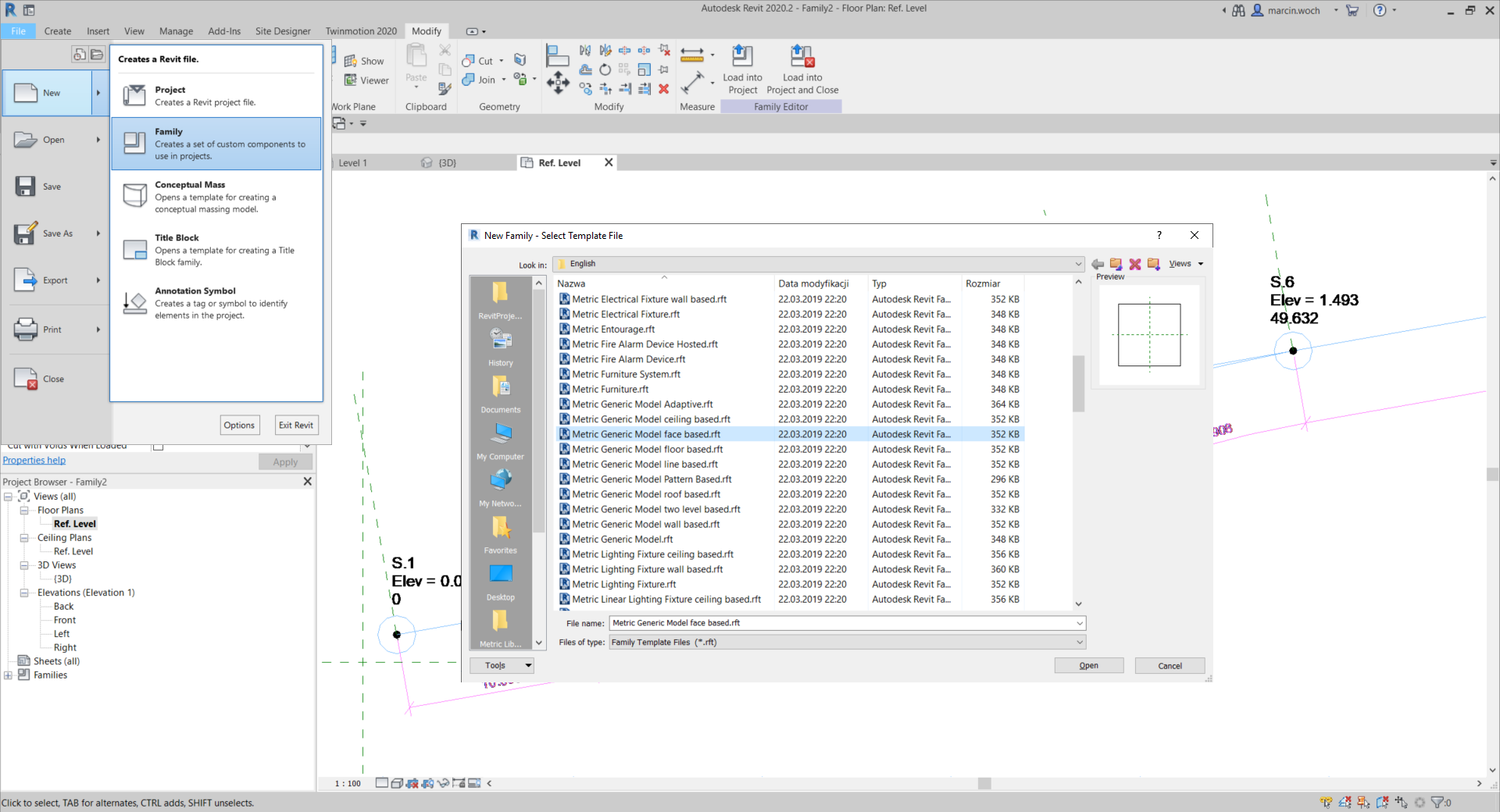Screen dimensions: 1500x812
Task: Click Load into Project icon
Action: point(742,56)
